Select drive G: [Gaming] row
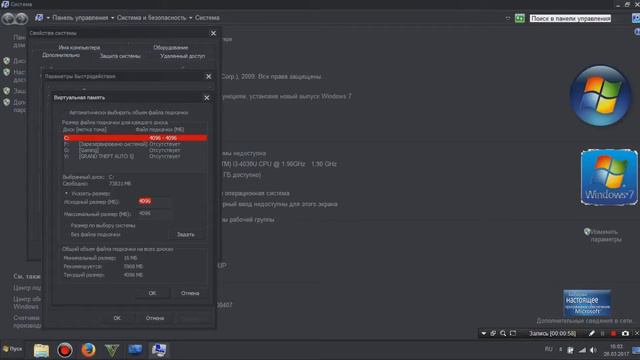640x360 pixels. pyautogui.click(x=135, y=150)
